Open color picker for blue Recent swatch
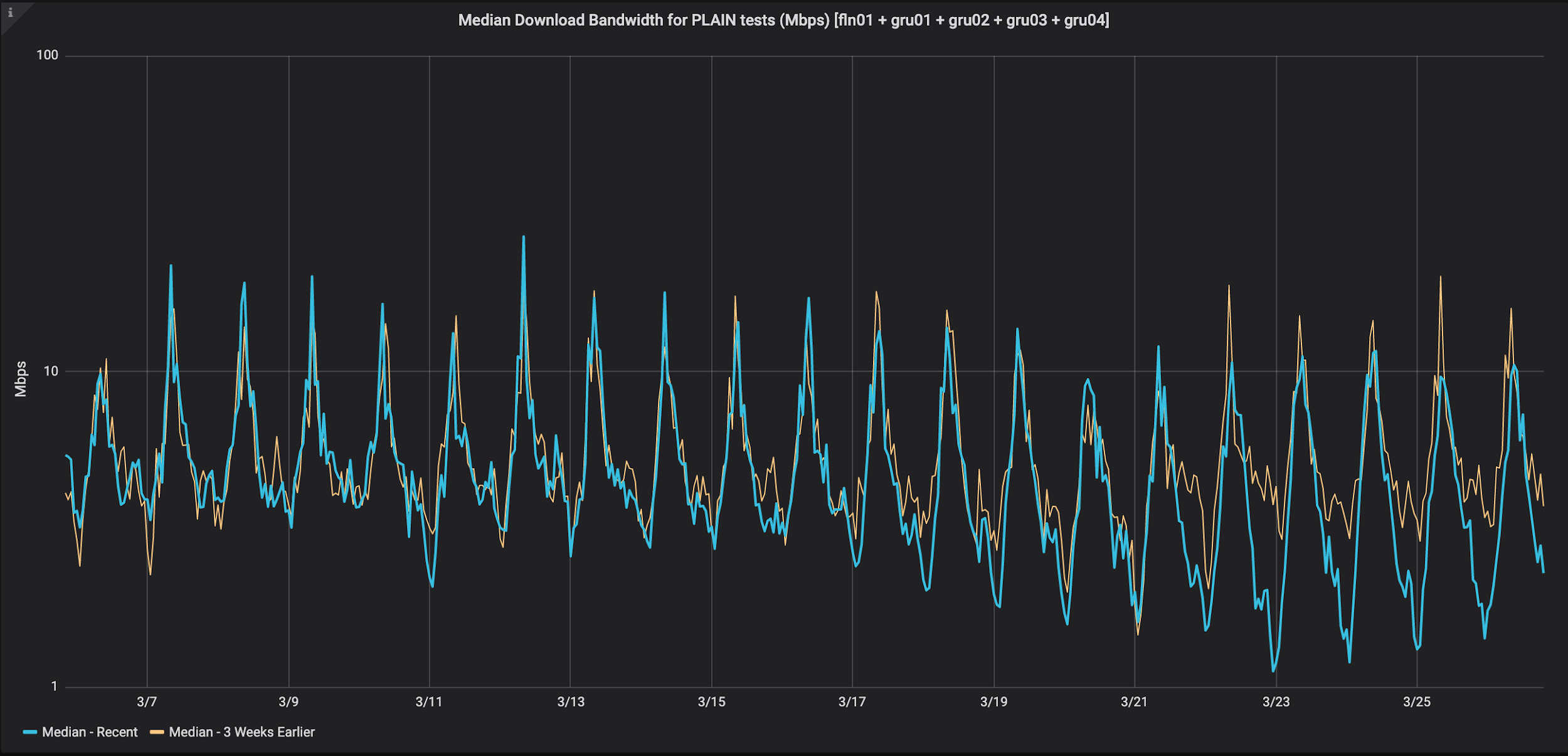 30,732
